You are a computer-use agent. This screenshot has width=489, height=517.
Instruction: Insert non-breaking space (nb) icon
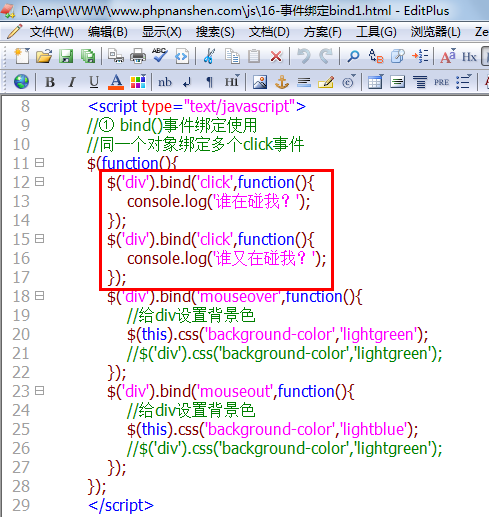[165, 82]
